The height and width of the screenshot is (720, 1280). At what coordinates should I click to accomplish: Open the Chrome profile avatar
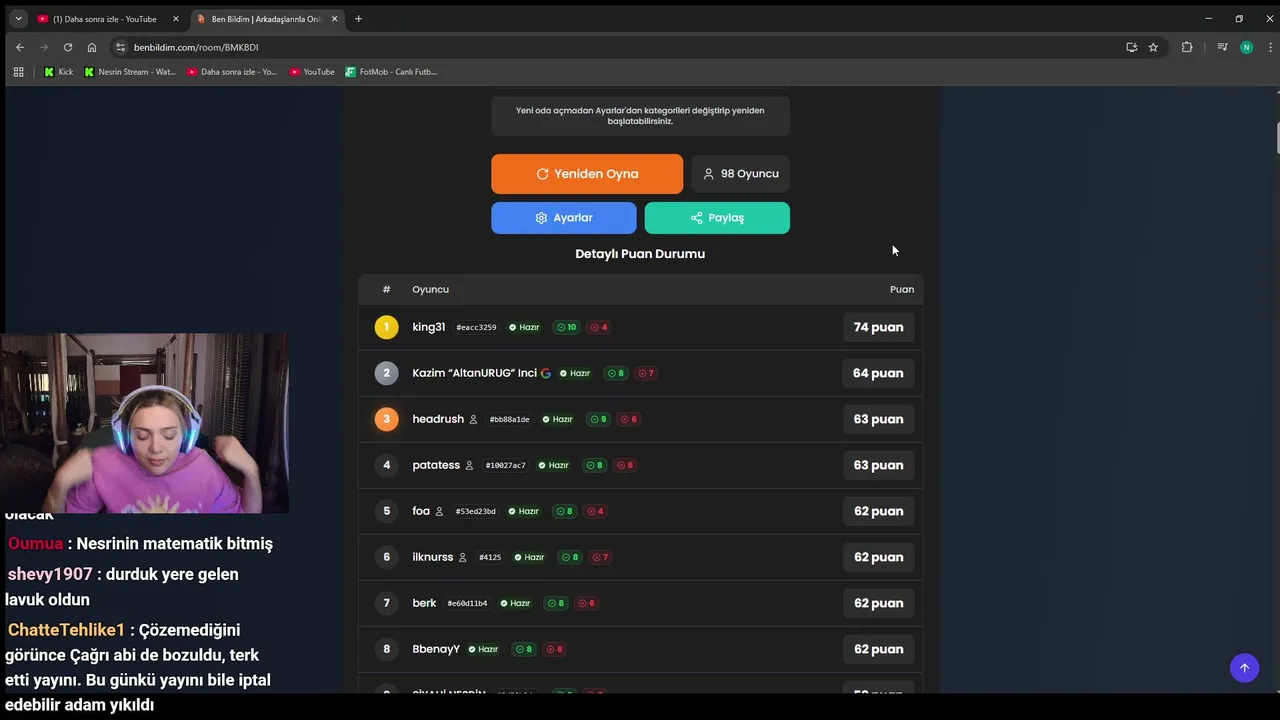pos(1246,47)
